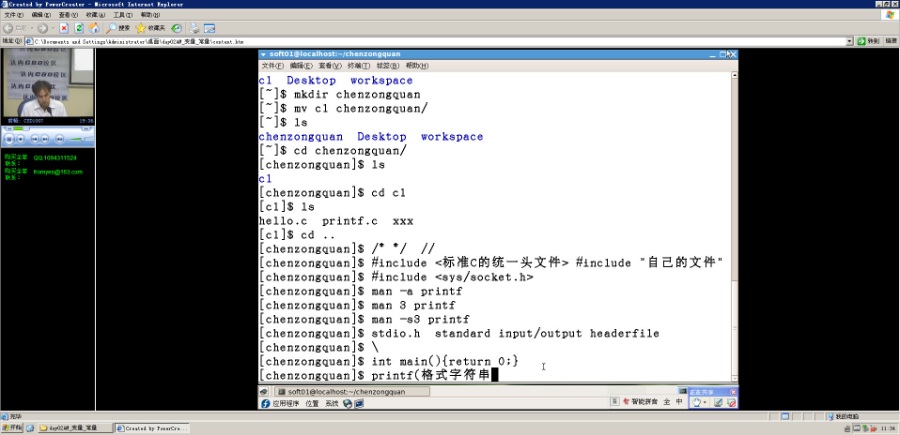
Task: Toggle the full-width 全 input indicator
Action: (666, 402)
